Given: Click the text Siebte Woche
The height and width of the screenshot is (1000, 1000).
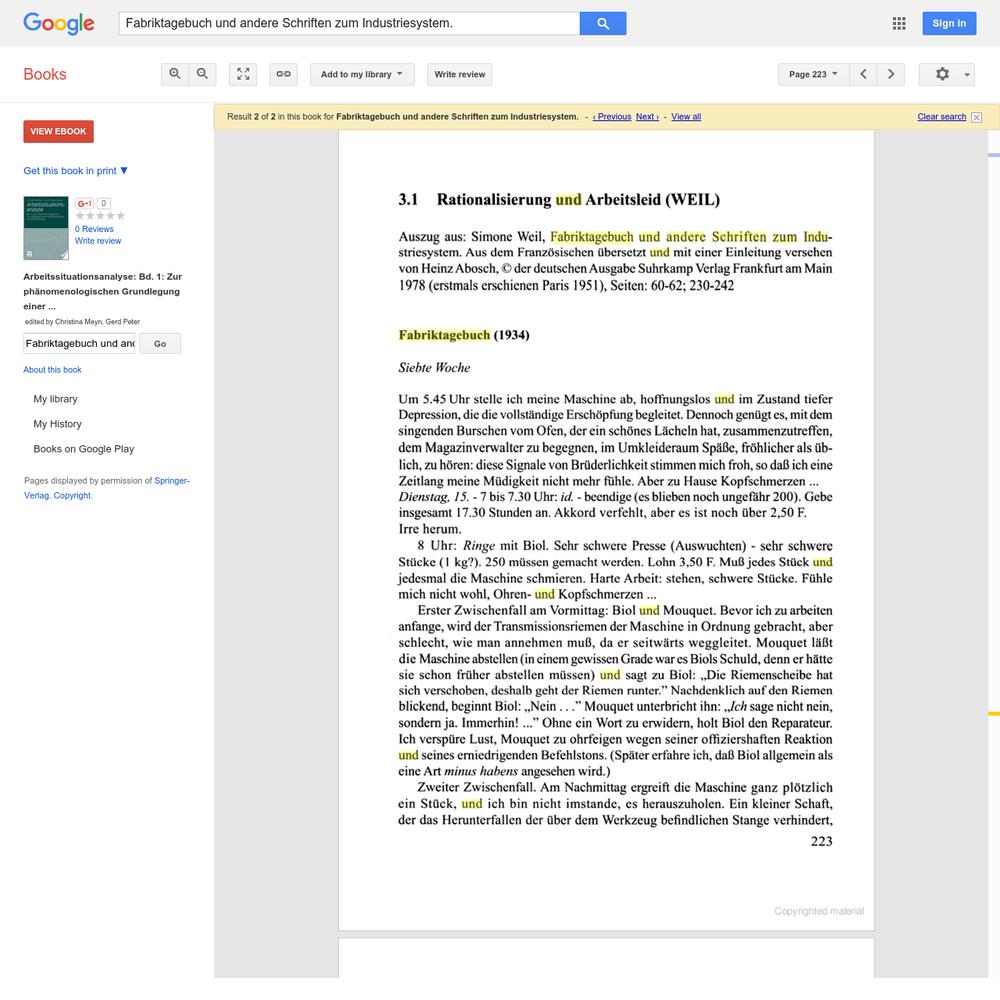Looking at the screenshot, I should pos(434,368).
